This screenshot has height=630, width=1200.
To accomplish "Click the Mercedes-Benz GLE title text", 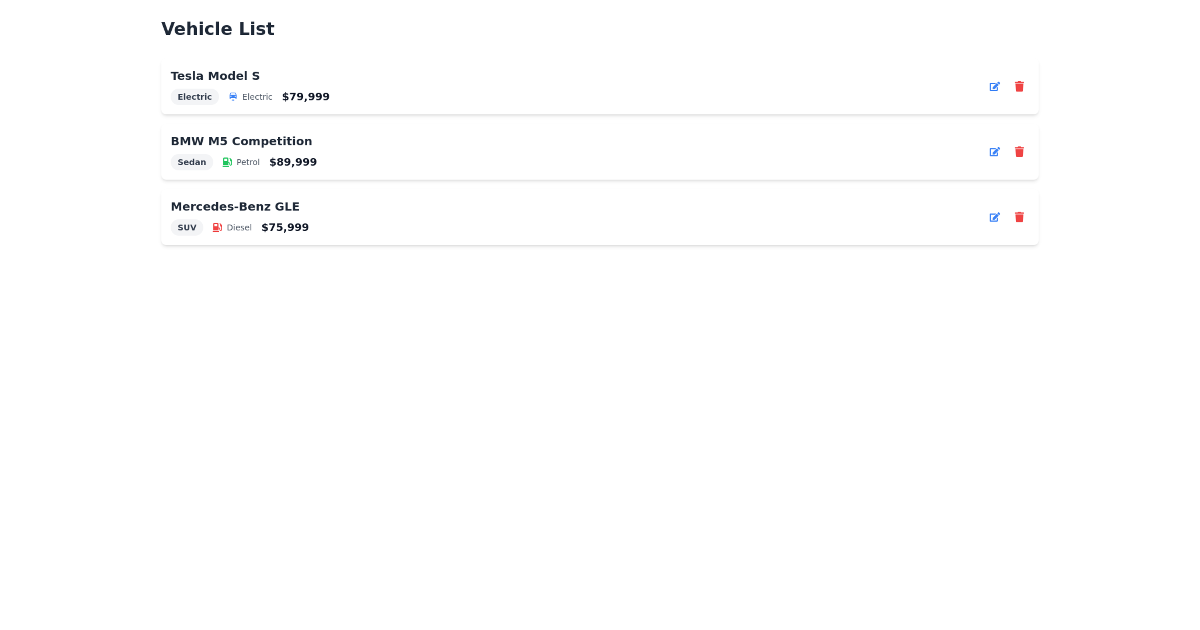I will [235, 206].
